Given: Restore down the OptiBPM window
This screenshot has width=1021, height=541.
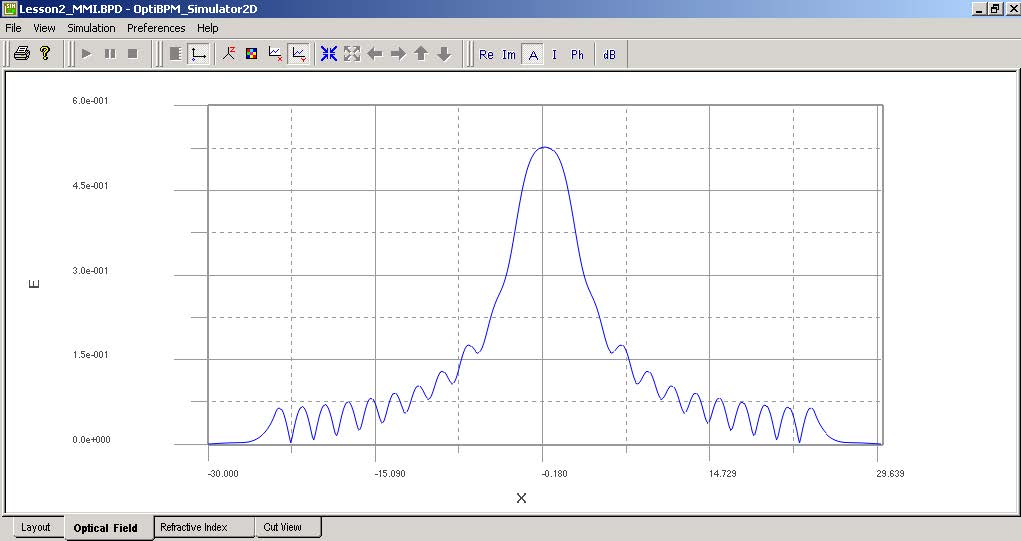Looking at the screenshot, I should click(x=994, y=8).
